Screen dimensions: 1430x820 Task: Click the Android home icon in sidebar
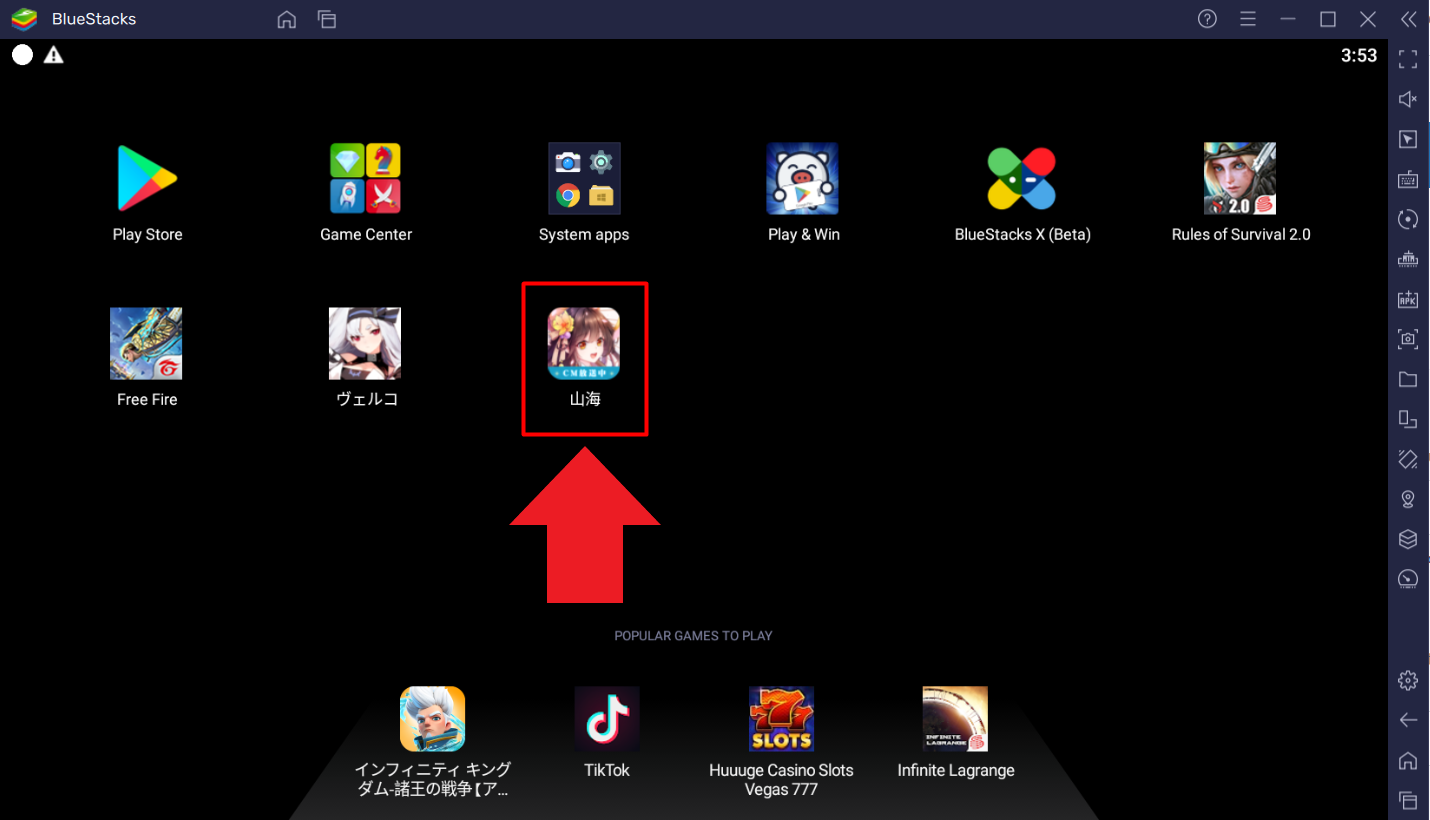[x=1408, y=760]
